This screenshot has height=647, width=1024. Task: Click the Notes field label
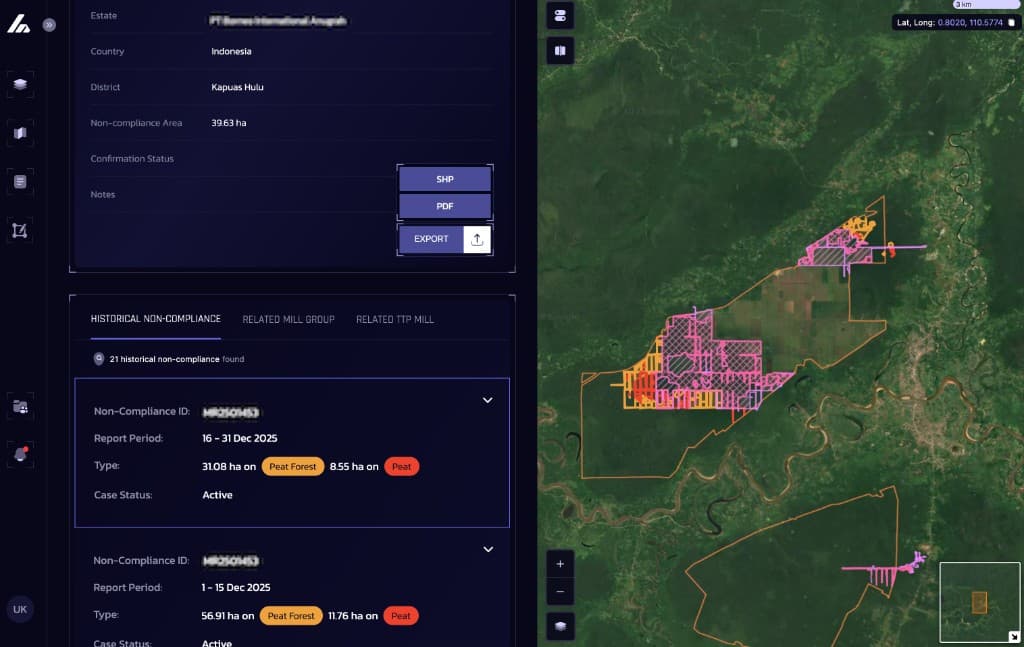pyautogui.click(x=103, y=195)
